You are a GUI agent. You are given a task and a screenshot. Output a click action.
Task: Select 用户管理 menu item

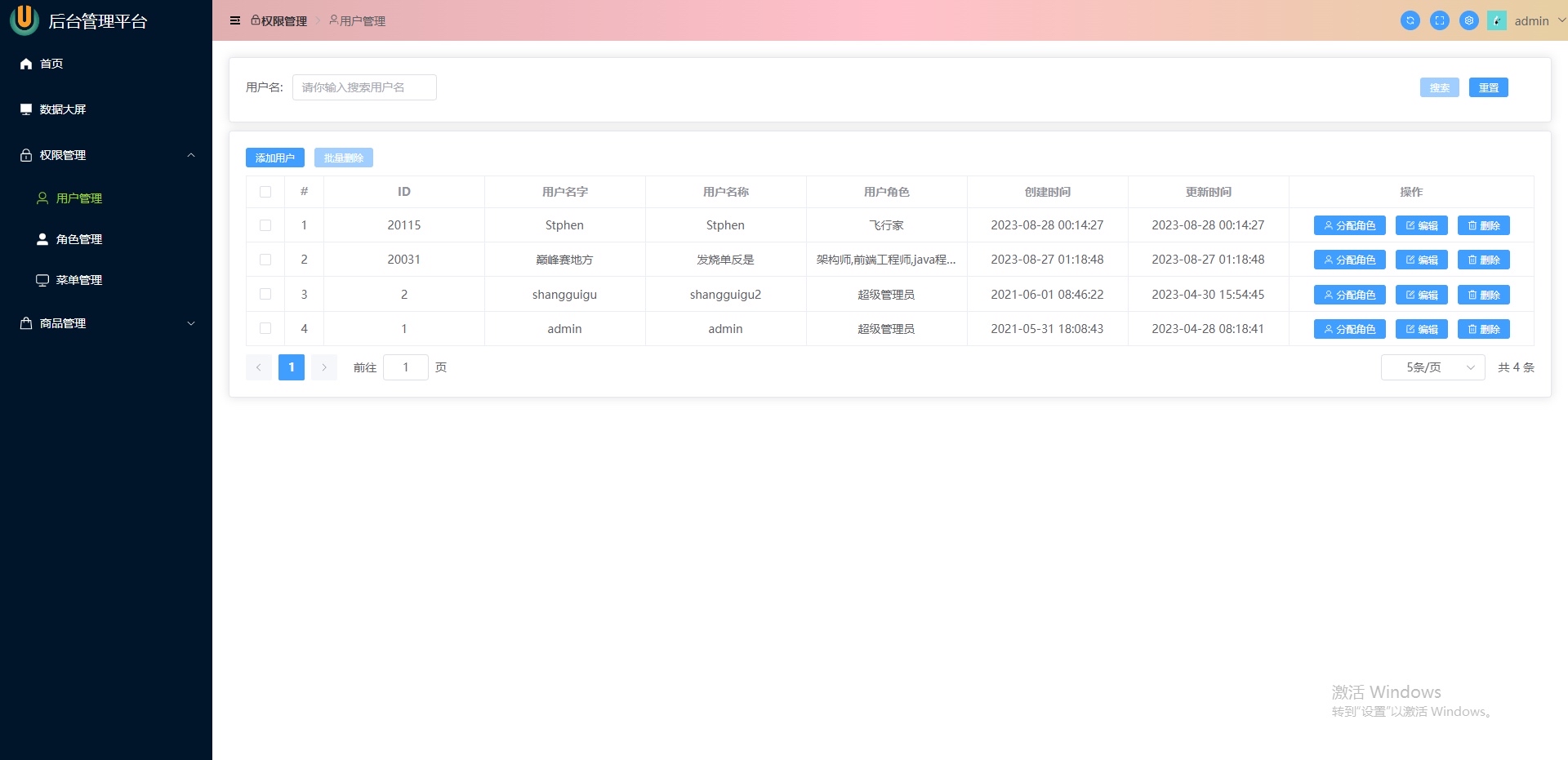[106, 198]
